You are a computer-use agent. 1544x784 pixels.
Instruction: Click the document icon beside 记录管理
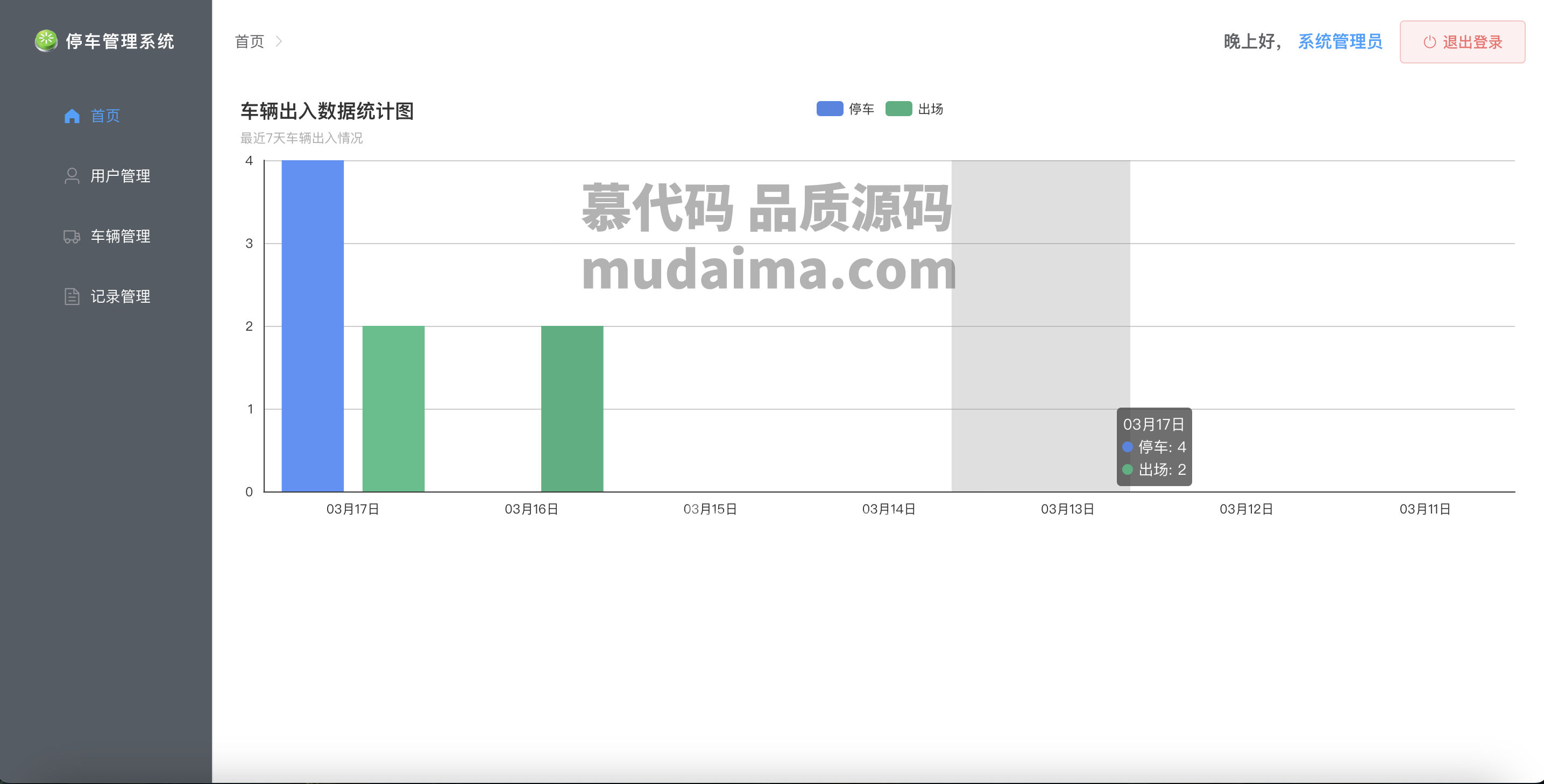pos(72,296)
